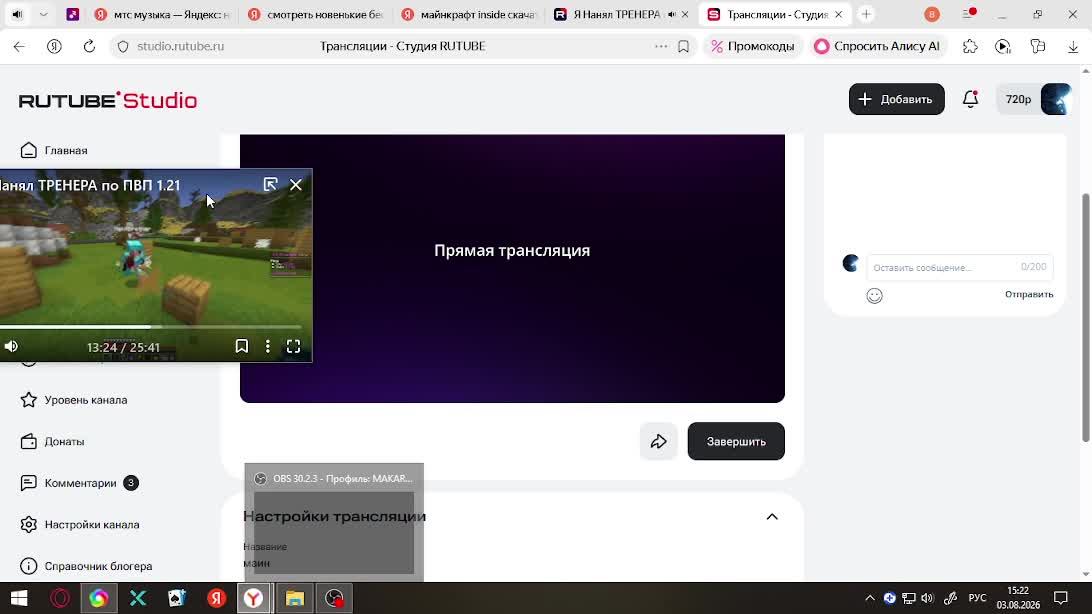Viewport: 1092px width, 614px height.
Task: Go back in the browser
Action: click(19, 47)
